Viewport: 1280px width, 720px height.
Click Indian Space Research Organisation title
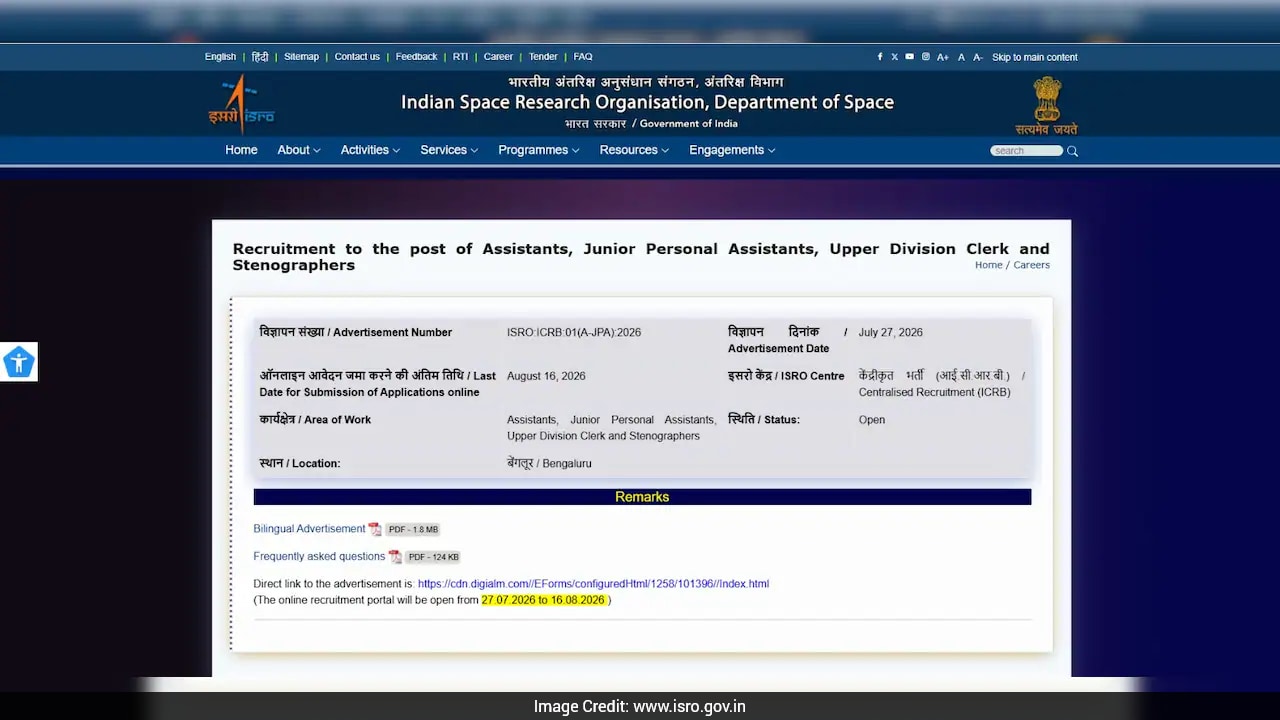click(x=647, y=102)
